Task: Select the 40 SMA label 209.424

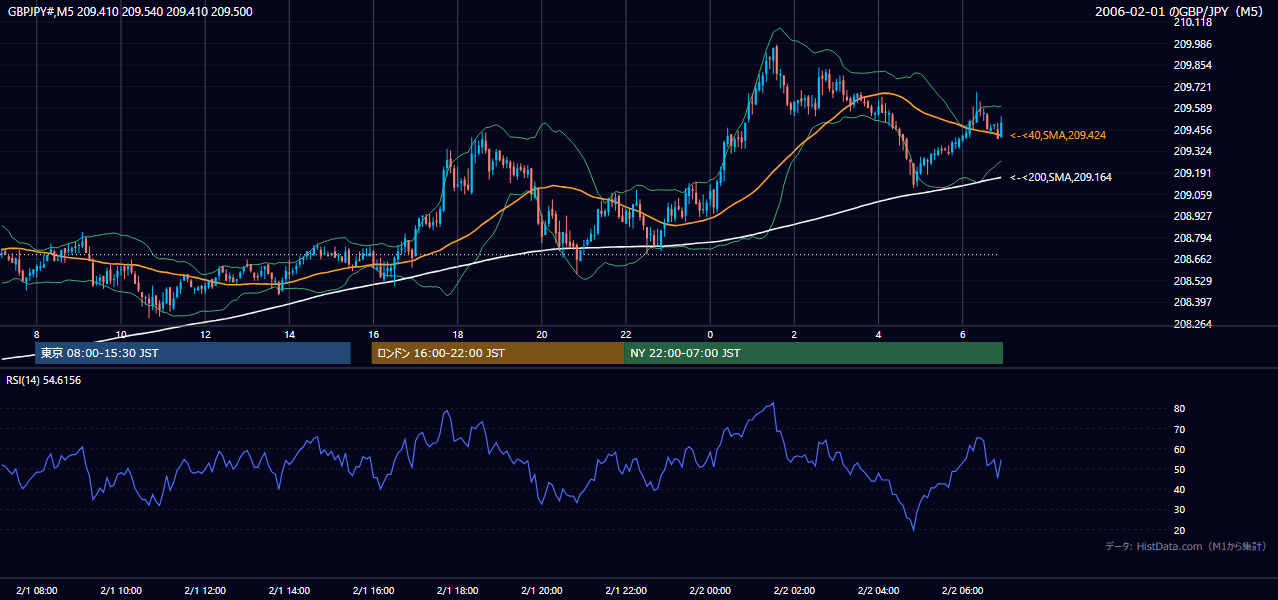Action: coord(1058,135)
